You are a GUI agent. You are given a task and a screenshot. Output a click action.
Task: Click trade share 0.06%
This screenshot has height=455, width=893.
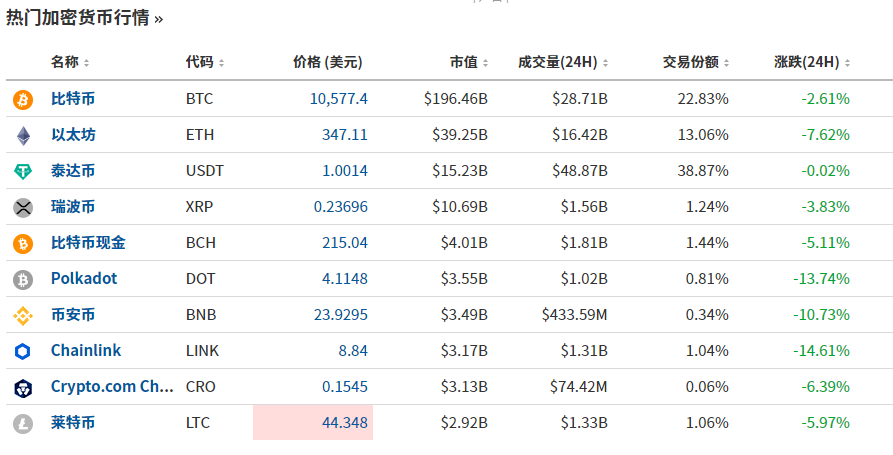coord(707,386)
